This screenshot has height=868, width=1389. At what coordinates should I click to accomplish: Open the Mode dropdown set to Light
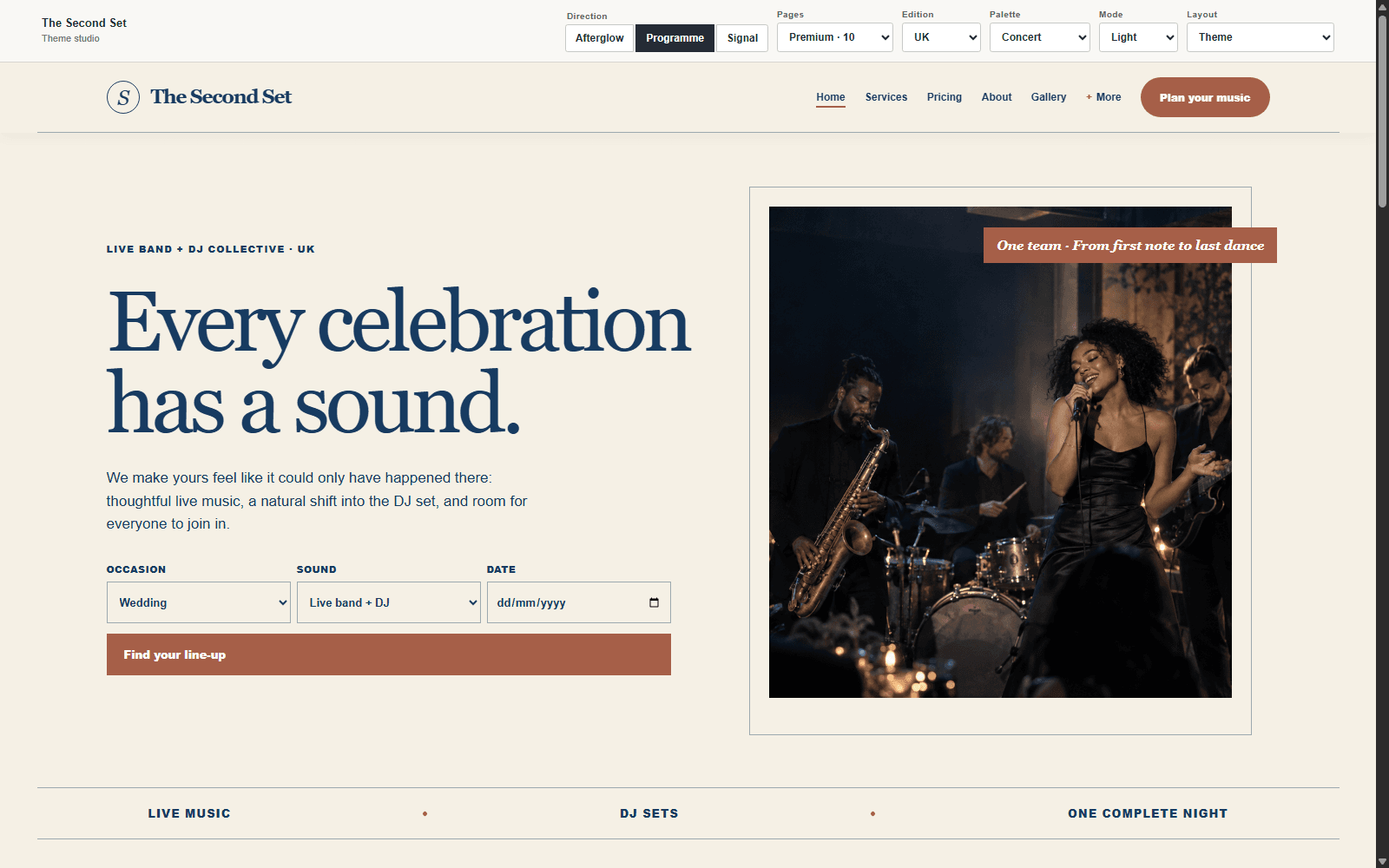coord(1138,37)
